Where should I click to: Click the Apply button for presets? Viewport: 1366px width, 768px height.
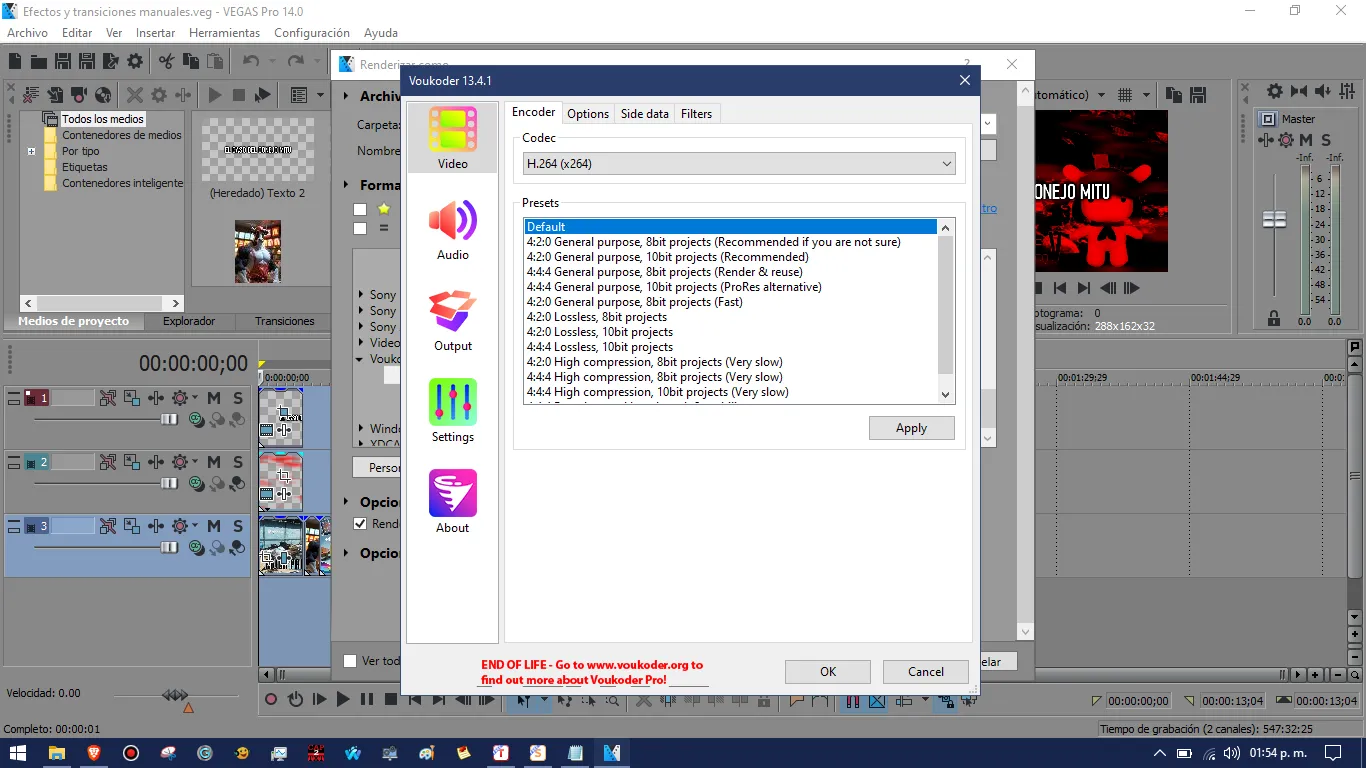pos(911,428)
